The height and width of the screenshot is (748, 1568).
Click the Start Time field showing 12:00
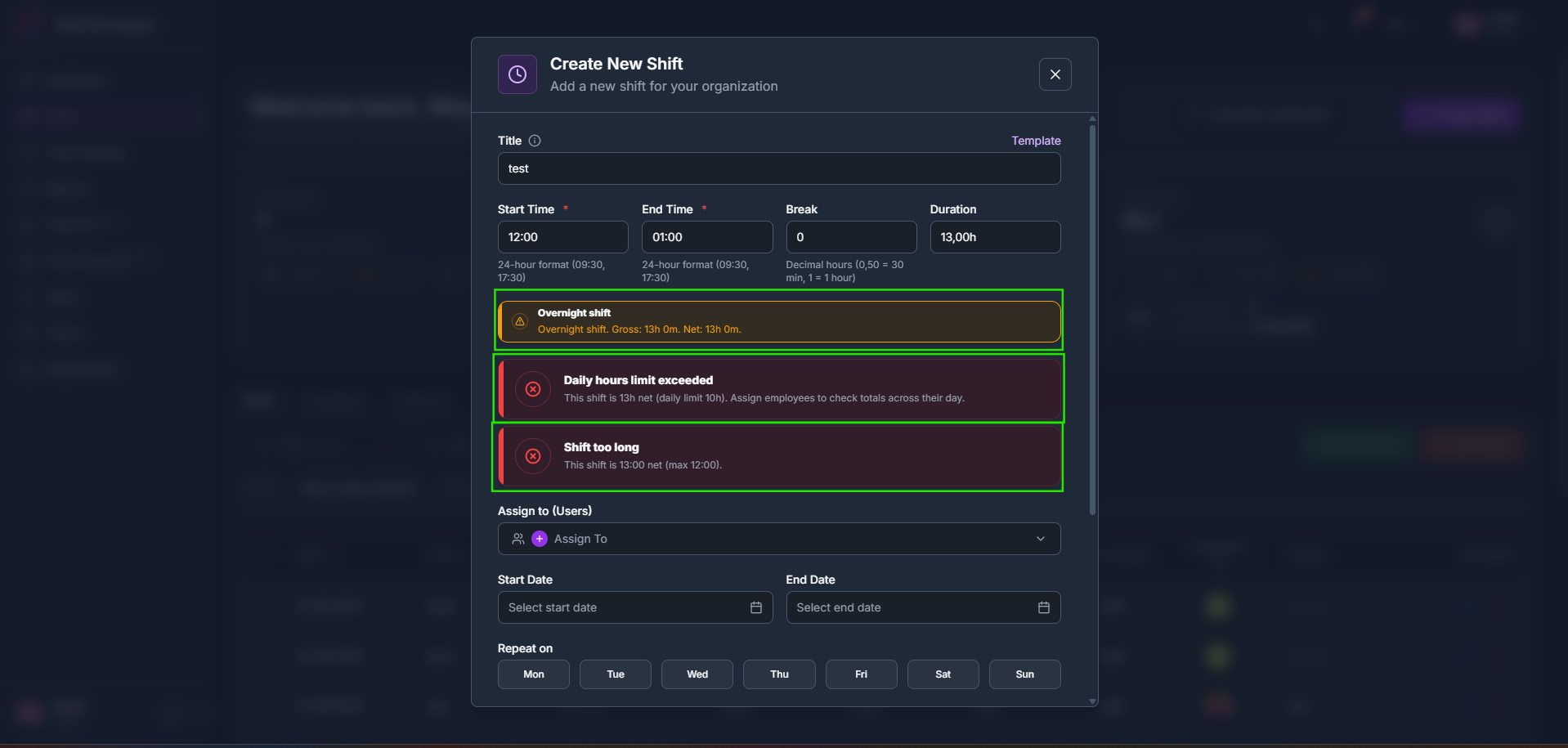tap(562, 237)
